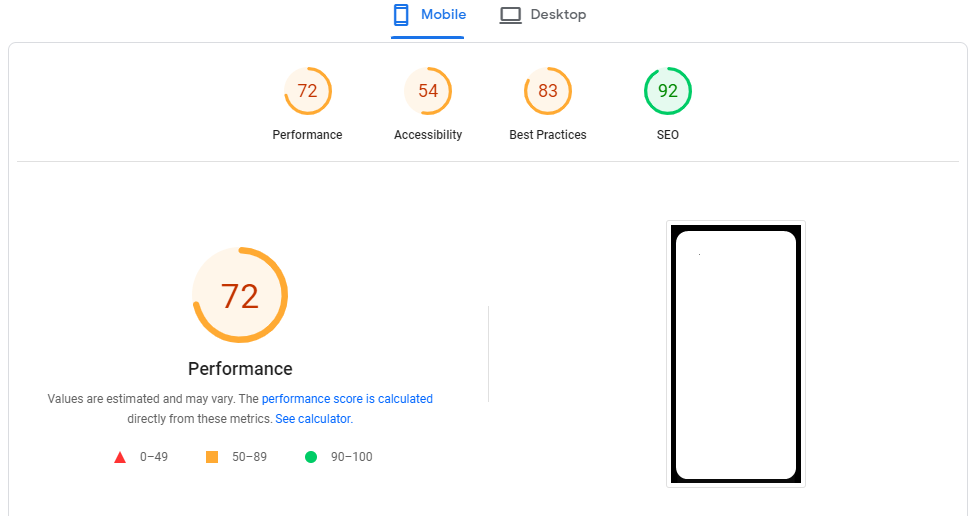This screenshot has width=976, height=516.
Task: Open the "performance score is calculated" link
Action: click(347, 399)
